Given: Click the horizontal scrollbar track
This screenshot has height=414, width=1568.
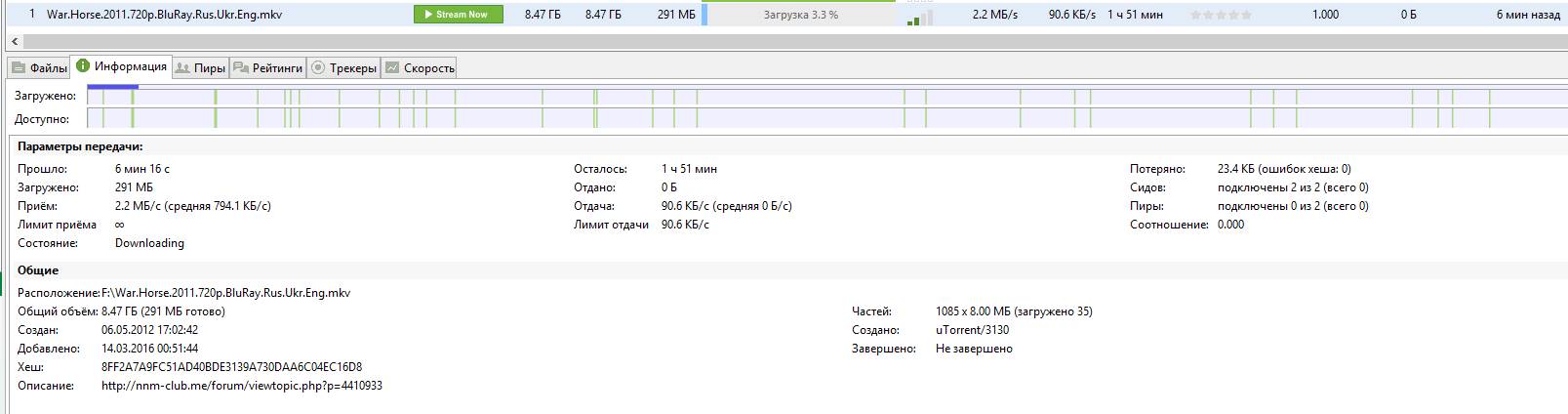Looking at the screenshot, I should point(781,42).
